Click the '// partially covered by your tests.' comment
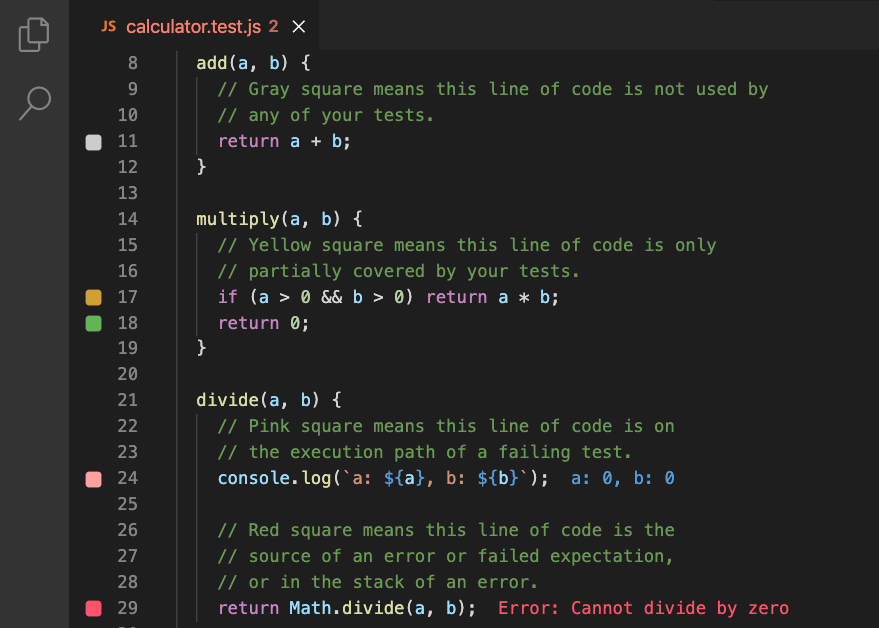The width and height of the screenshot is (879, 628). 399,271
